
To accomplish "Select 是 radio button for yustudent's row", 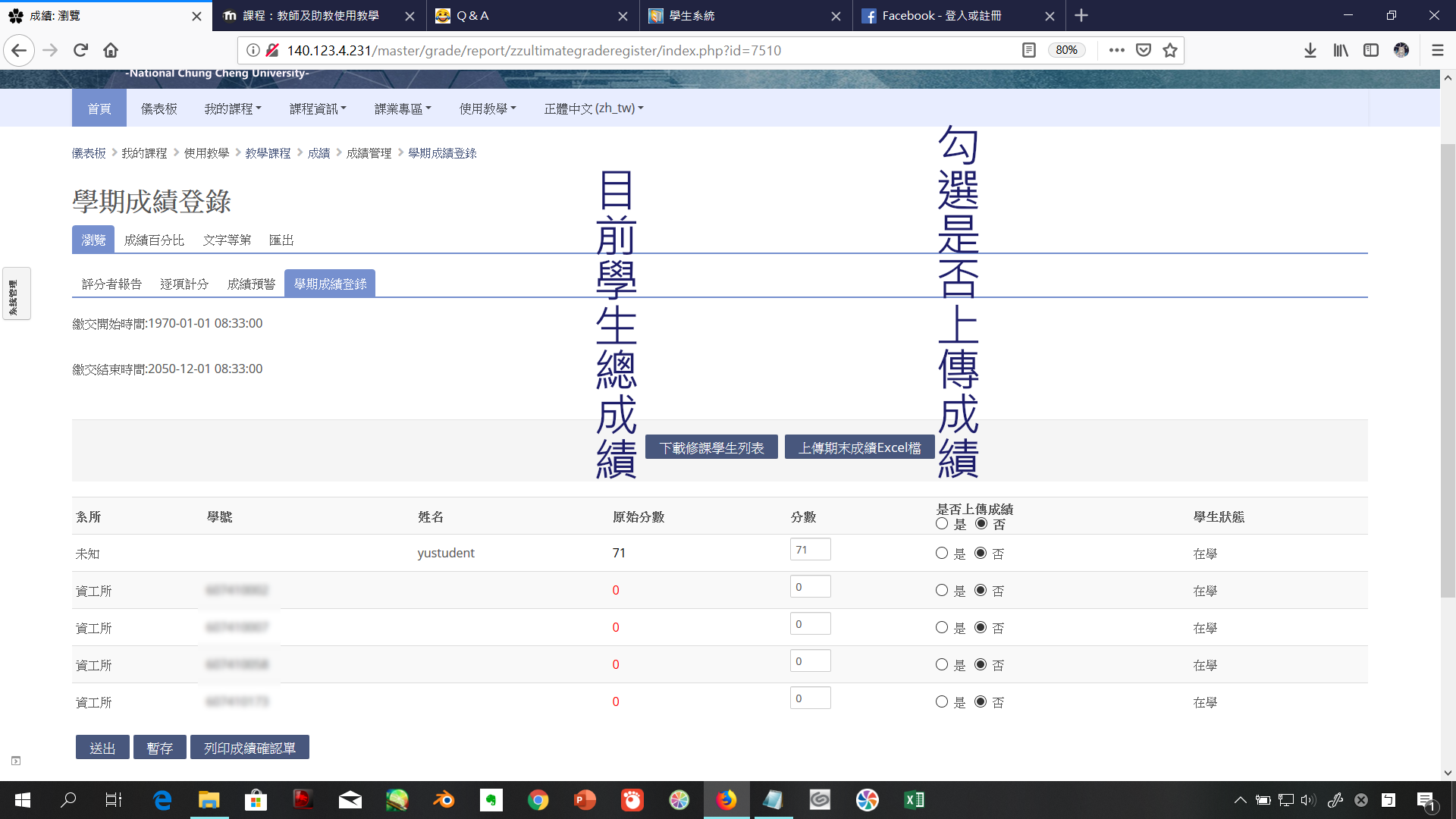I will [x=942, y=554].
